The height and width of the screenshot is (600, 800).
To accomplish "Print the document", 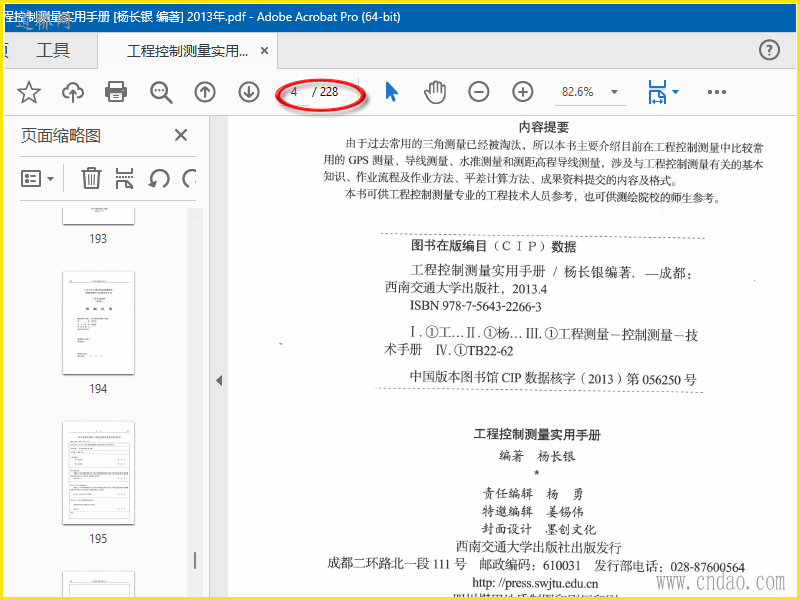I will 116,92.
